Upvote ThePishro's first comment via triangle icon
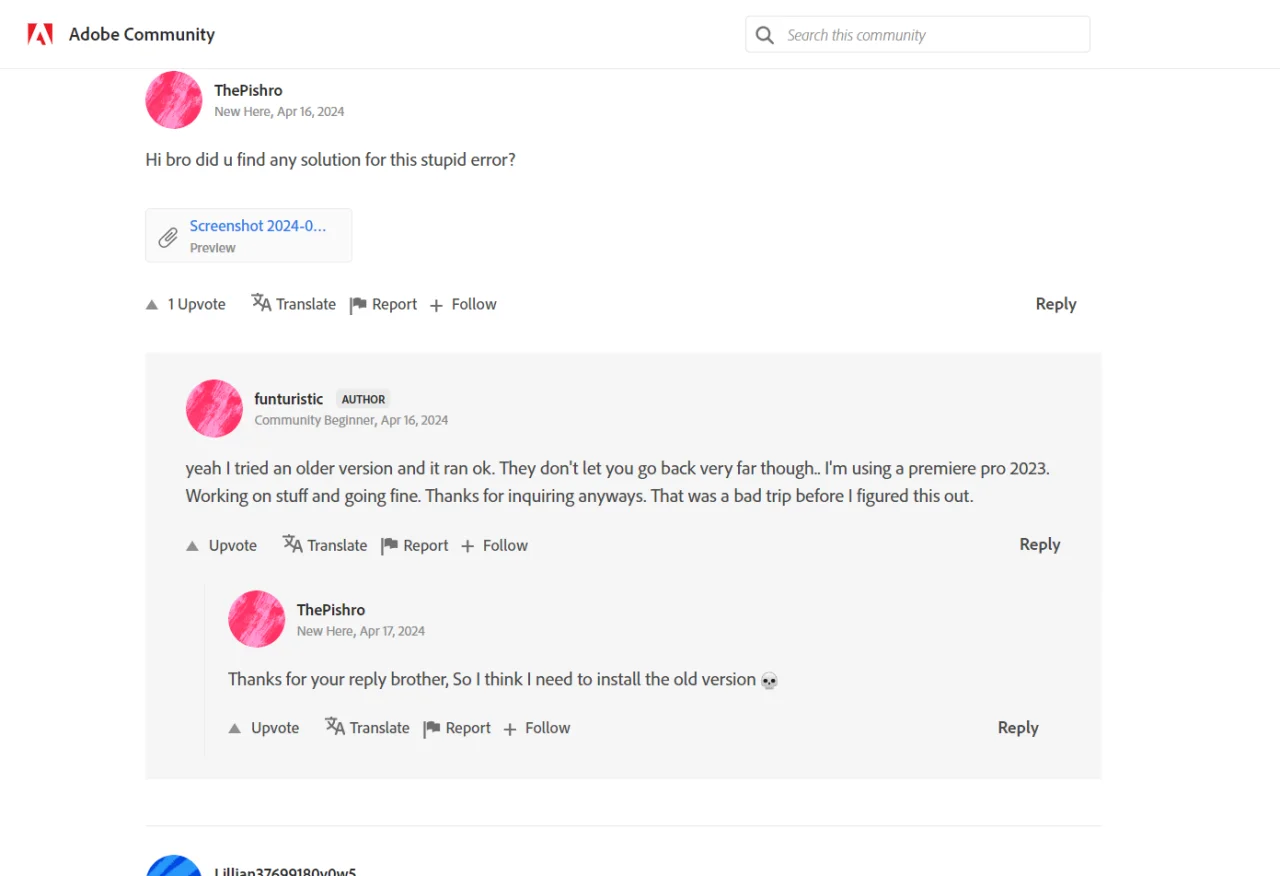1280x876 pixels. click(x=152, y=305)
